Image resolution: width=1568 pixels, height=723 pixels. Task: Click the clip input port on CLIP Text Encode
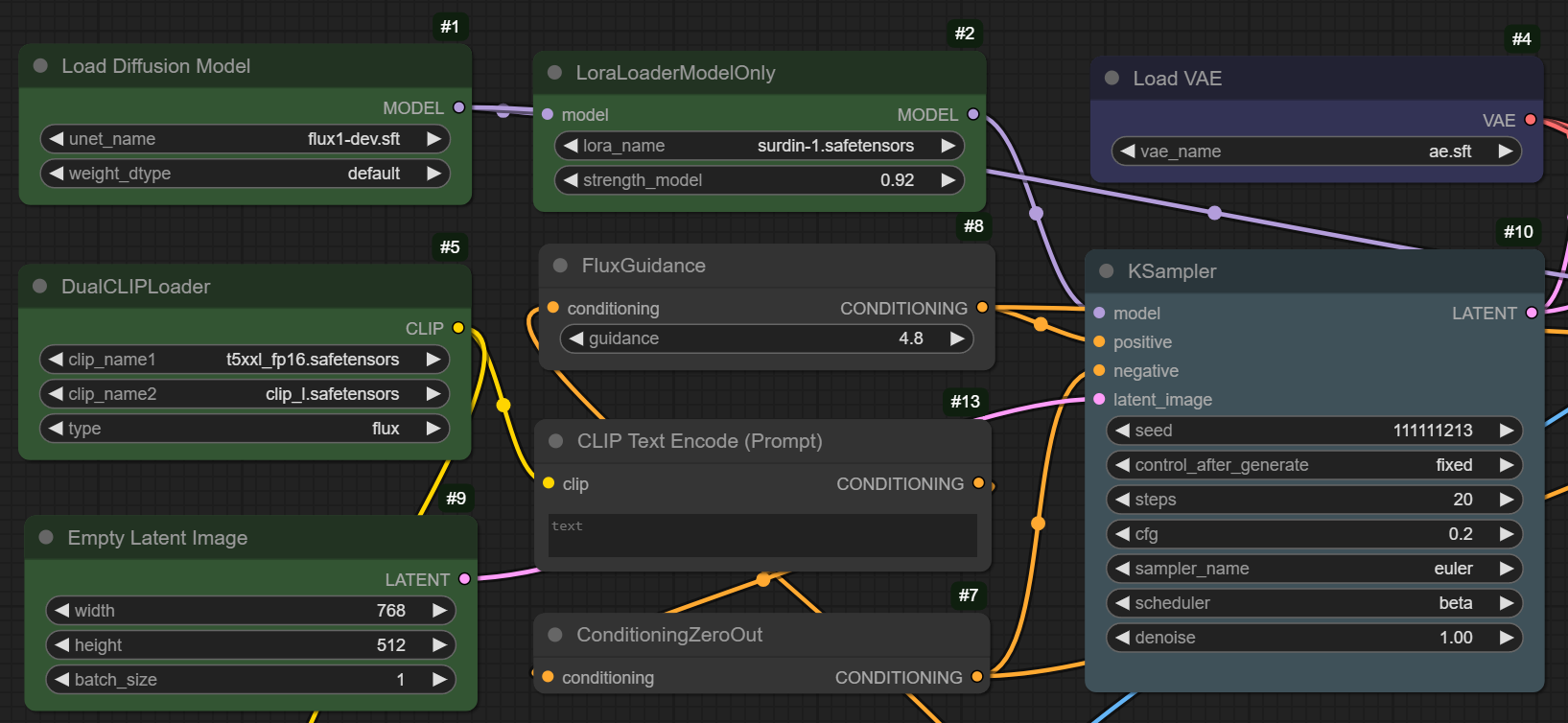point(549,483)
